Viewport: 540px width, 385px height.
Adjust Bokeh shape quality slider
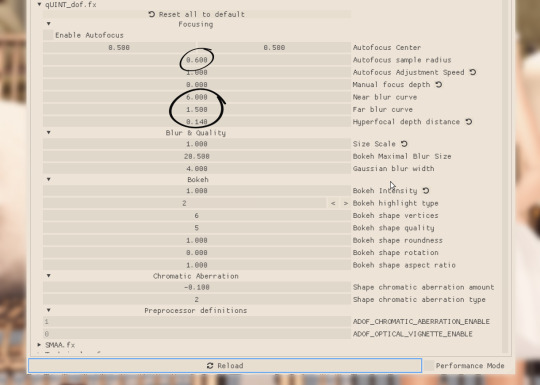pos(197,228)
